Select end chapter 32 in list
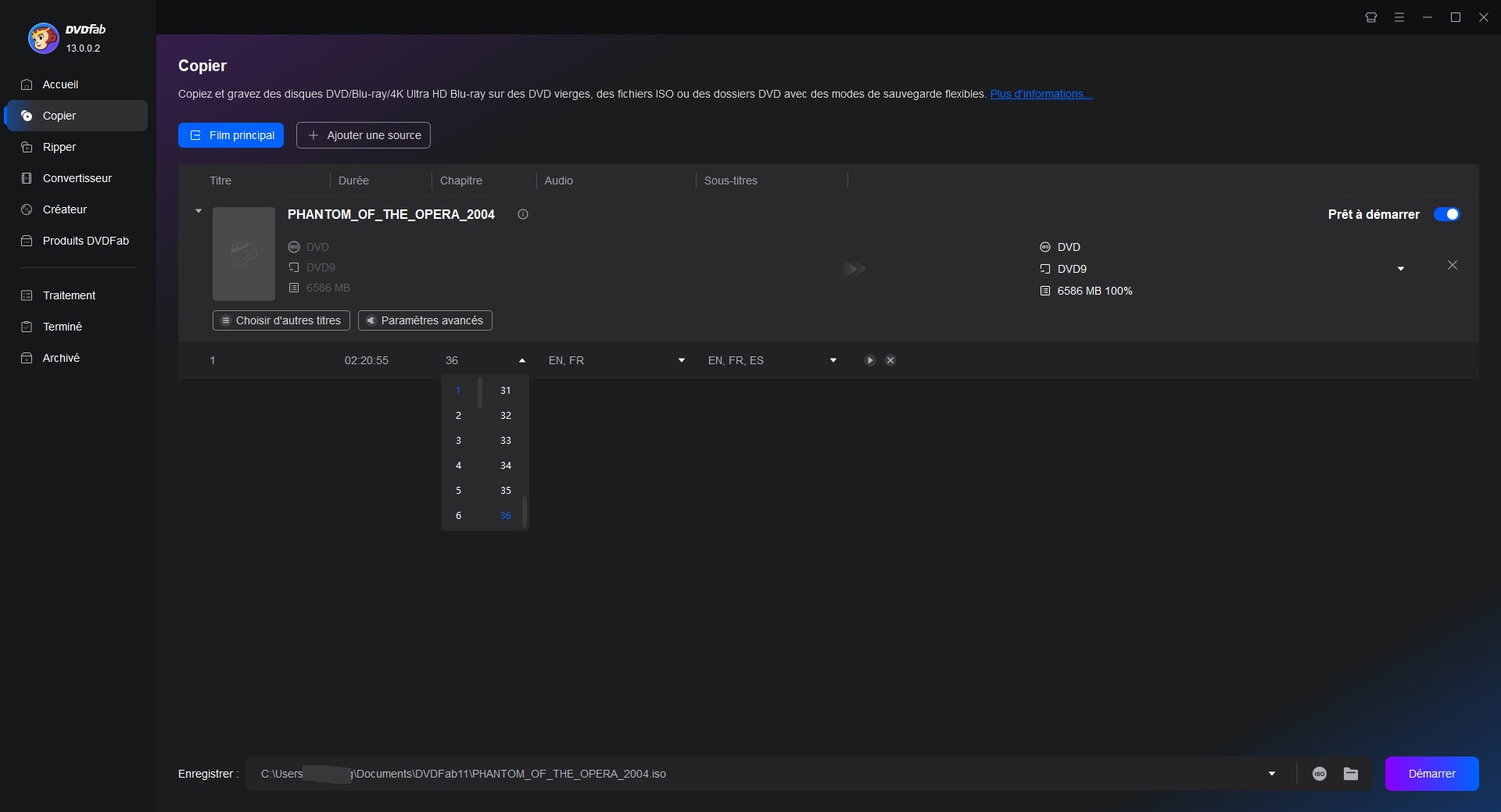 pyautogui.click(x=505, y=416)
